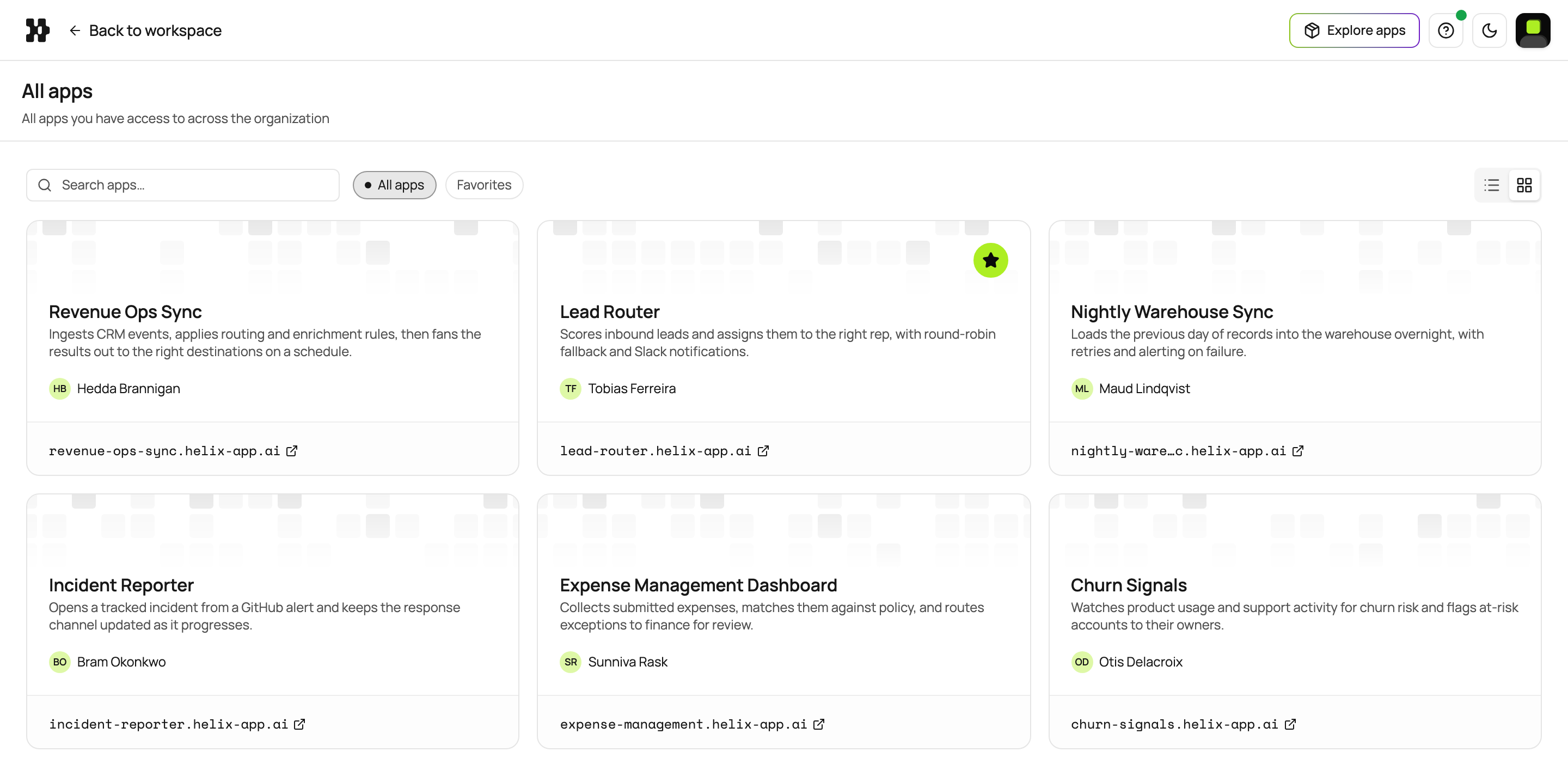This screenshot has width=1568, height=758.
Task: Open nightly warehouse sync external link icon
Action: (x=1298, y=451)
